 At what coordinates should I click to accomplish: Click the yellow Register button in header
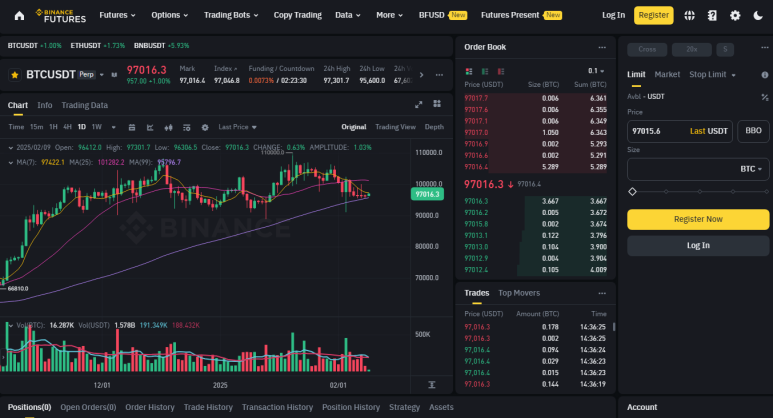(x=654, y=15)
